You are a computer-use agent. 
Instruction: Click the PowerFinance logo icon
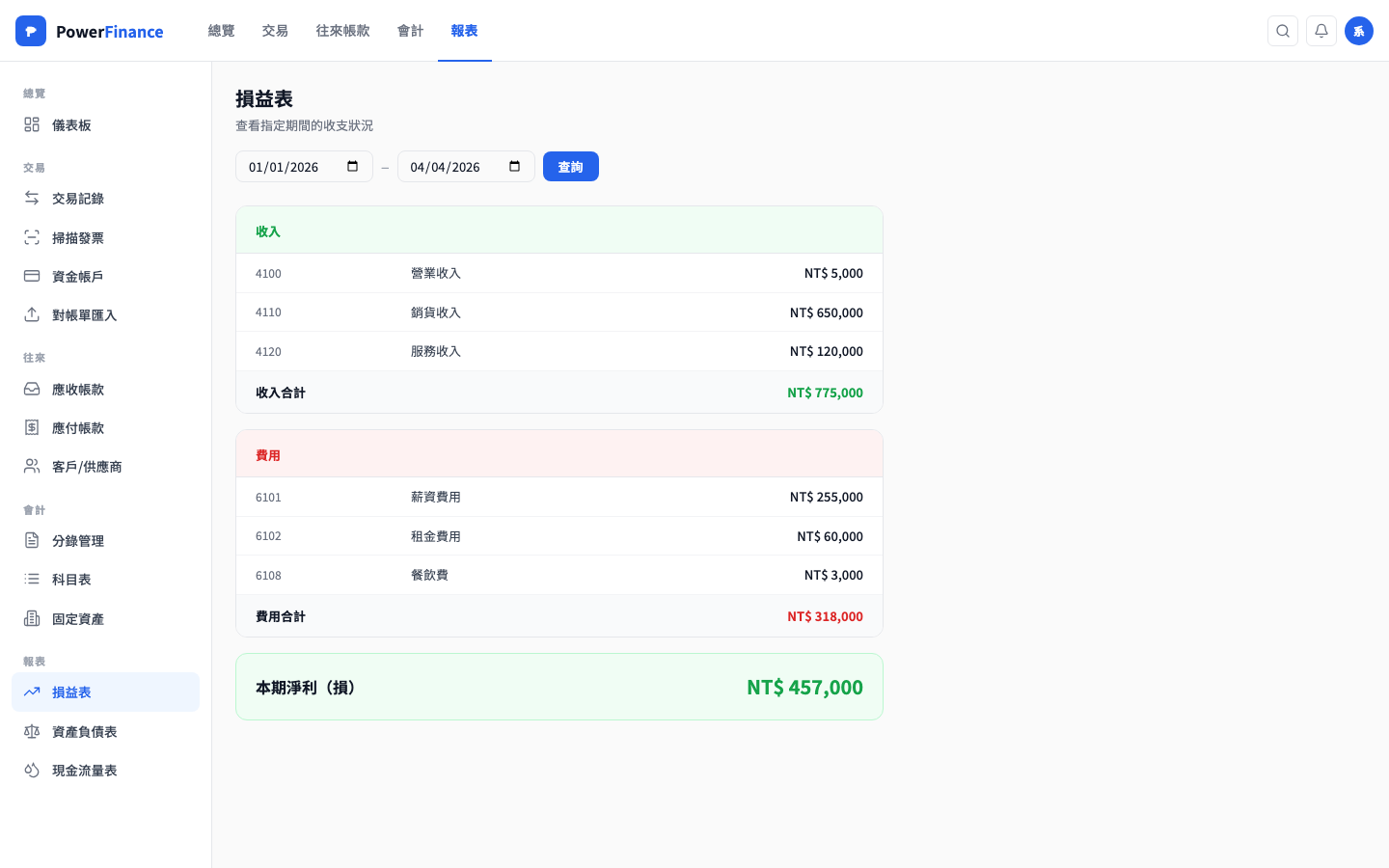(31, 31)
